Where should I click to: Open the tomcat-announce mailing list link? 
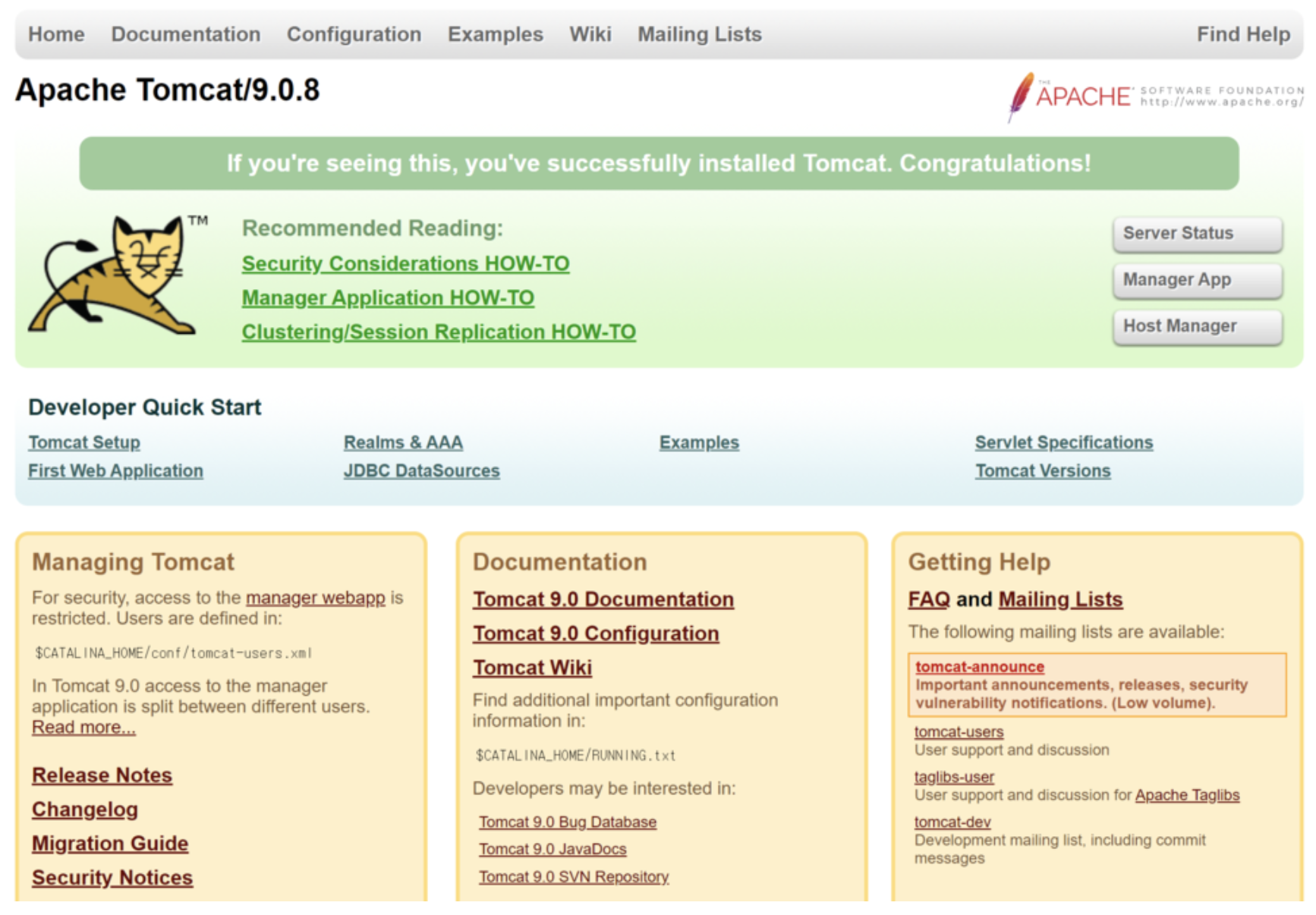point(980,667)
